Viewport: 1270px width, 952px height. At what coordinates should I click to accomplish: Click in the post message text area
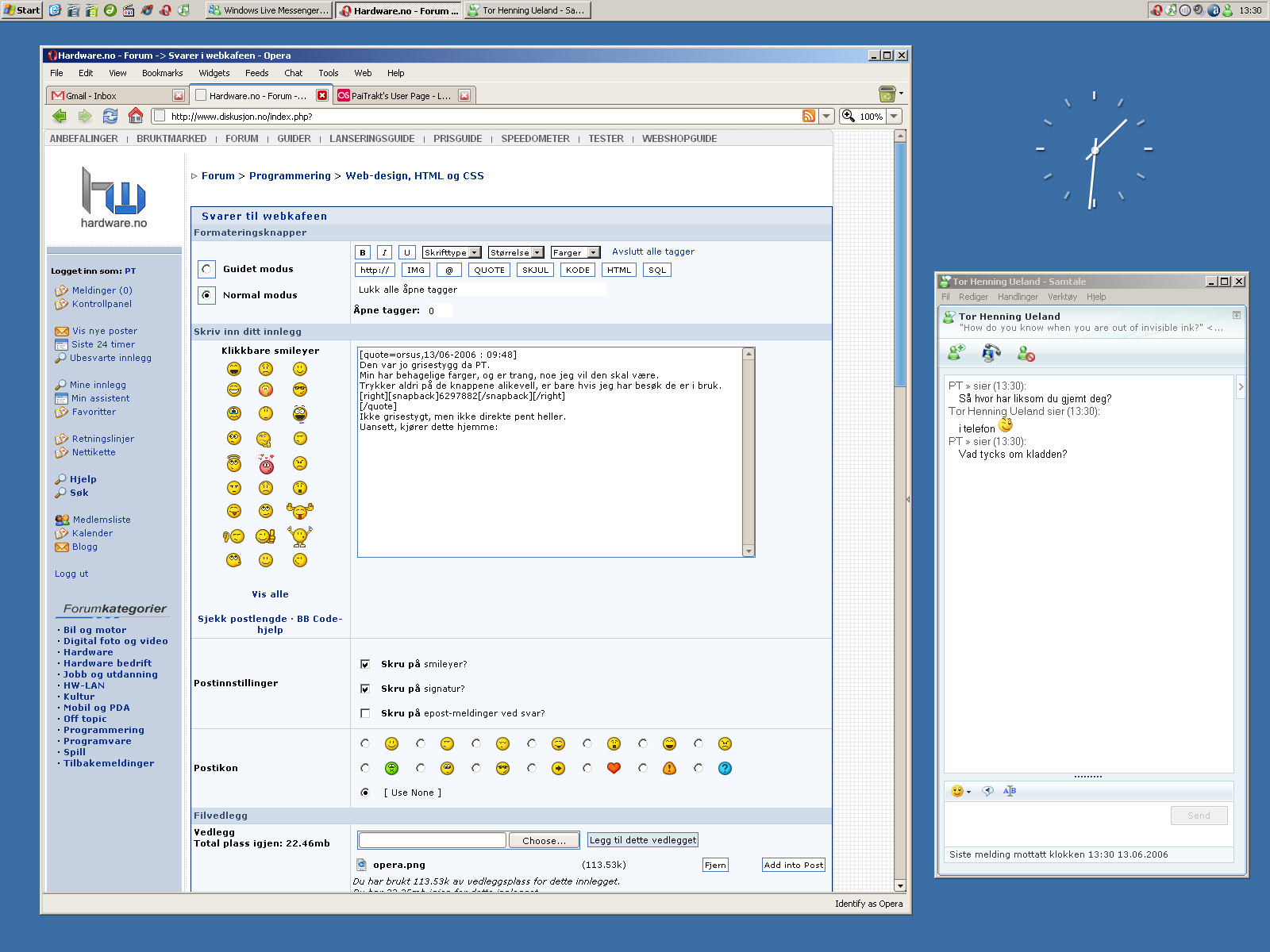click(x=550, y=452)
